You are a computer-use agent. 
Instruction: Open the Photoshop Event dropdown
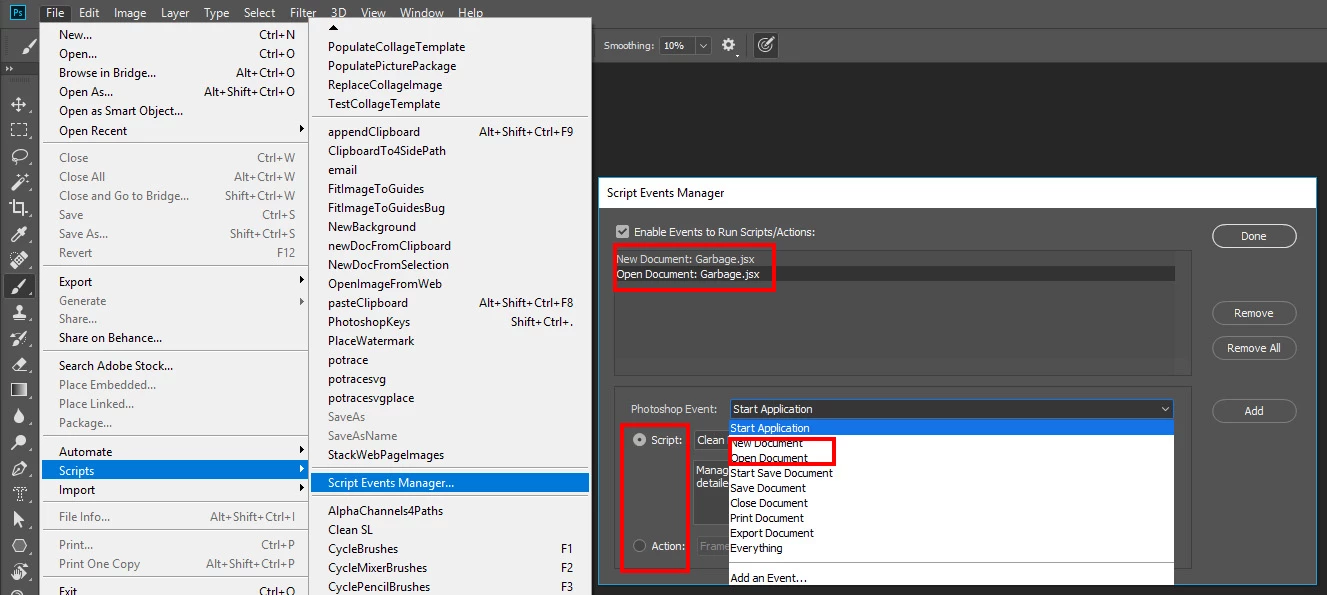point(951,409)
